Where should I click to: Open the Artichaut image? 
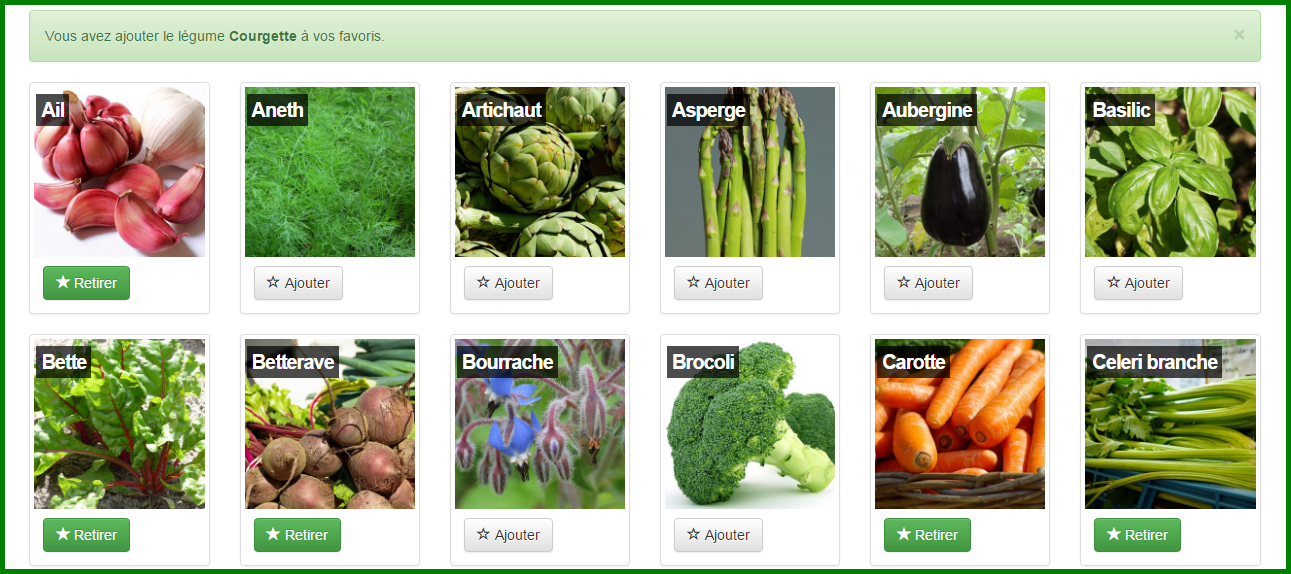click(540, 172)
